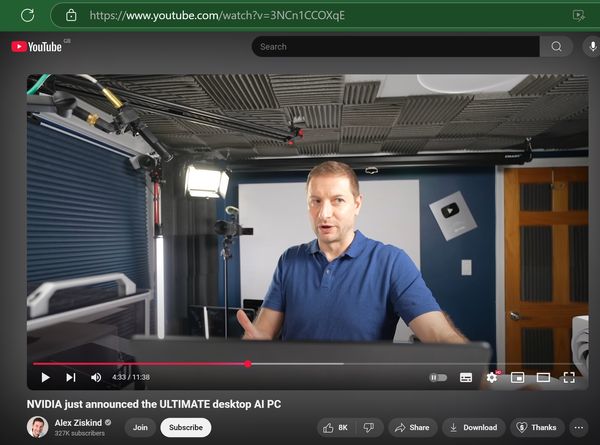Click the NVIDIA video title text
The height and width of the screenshot is (445, 600).
154,404
